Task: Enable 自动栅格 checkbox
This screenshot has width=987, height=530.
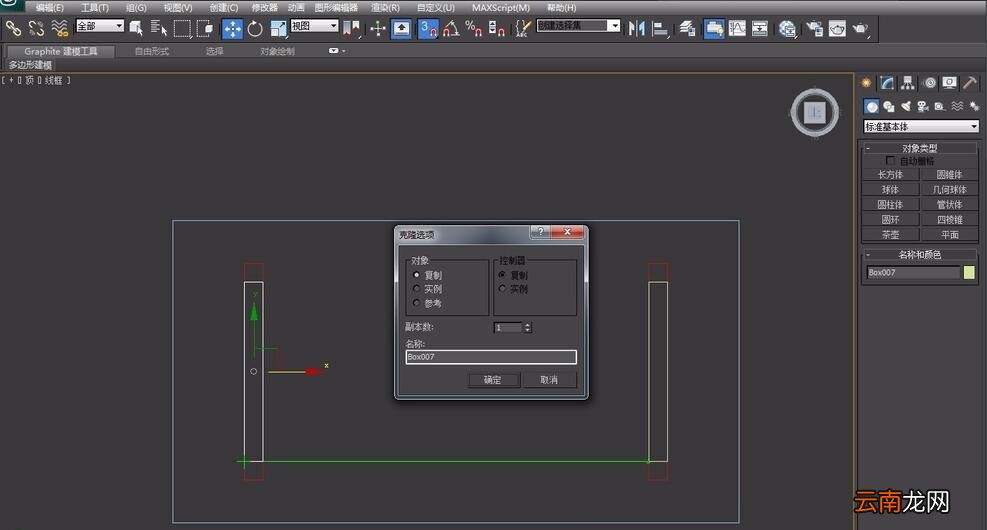Action: pyautogui.click(x=890, y=161)
